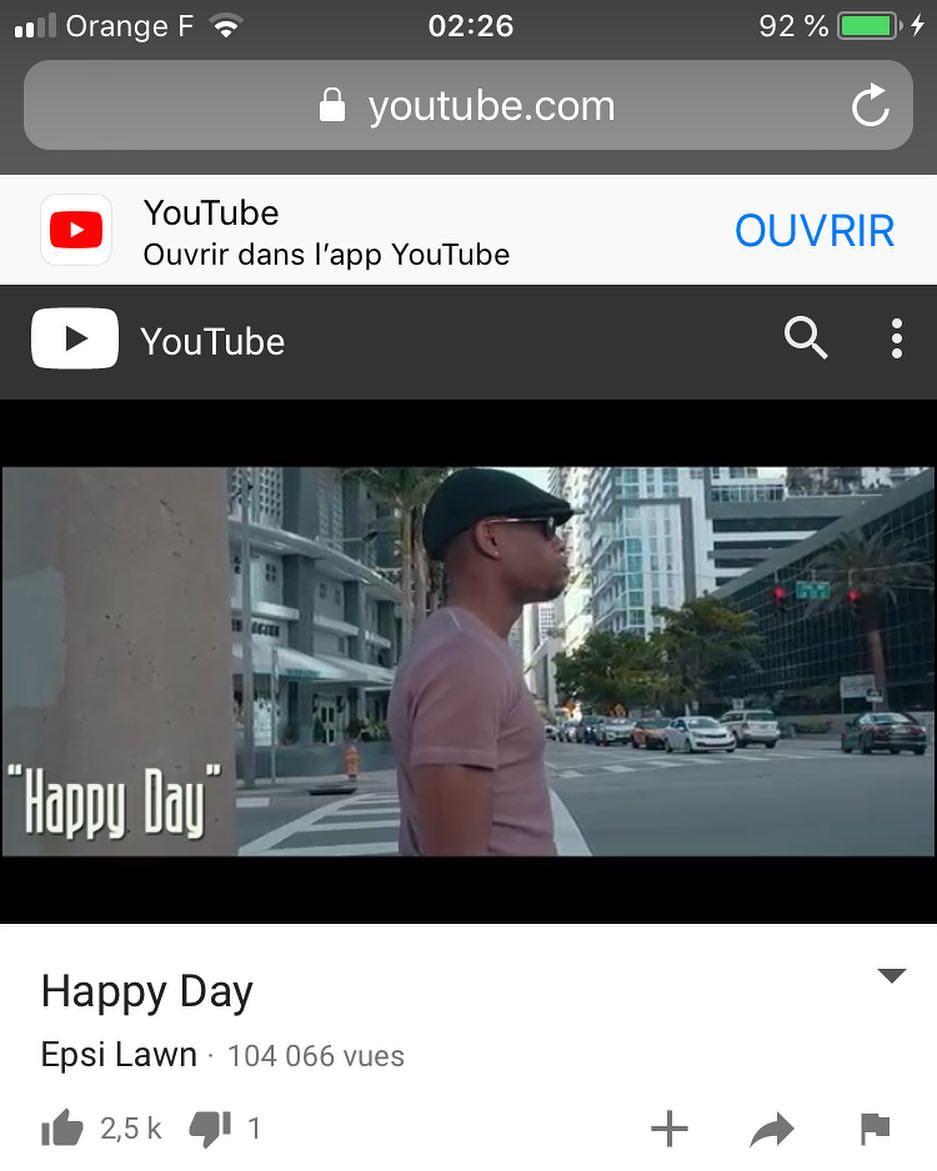Add video to playlist with plus icon

(670, 1128)
